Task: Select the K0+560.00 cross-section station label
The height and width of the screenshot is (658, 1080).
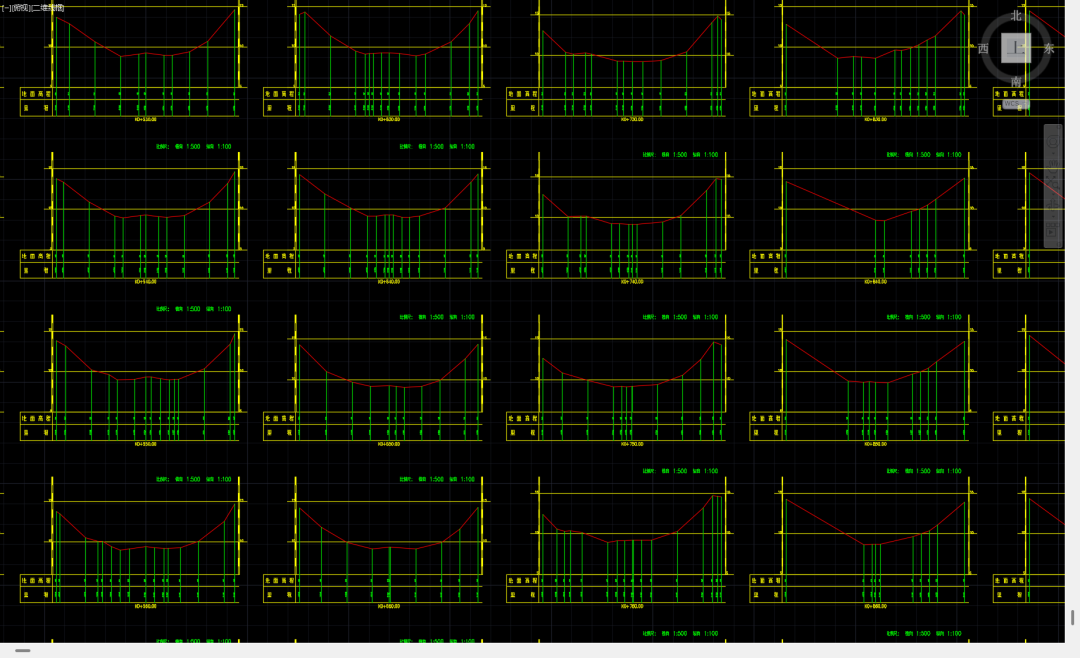Action: 147,606
